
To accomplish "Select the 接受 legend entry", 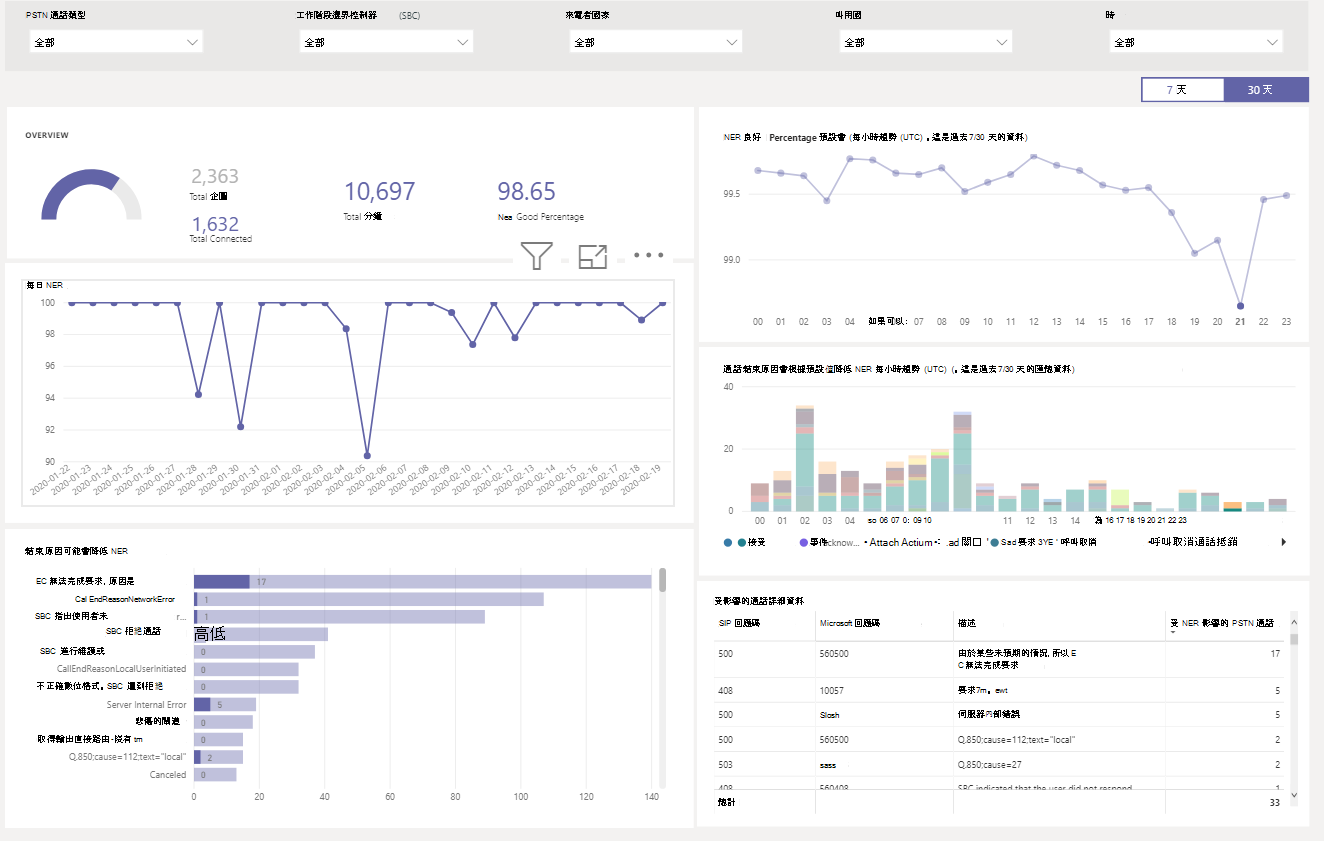I will pyautogui.click(x=751, y=542).
